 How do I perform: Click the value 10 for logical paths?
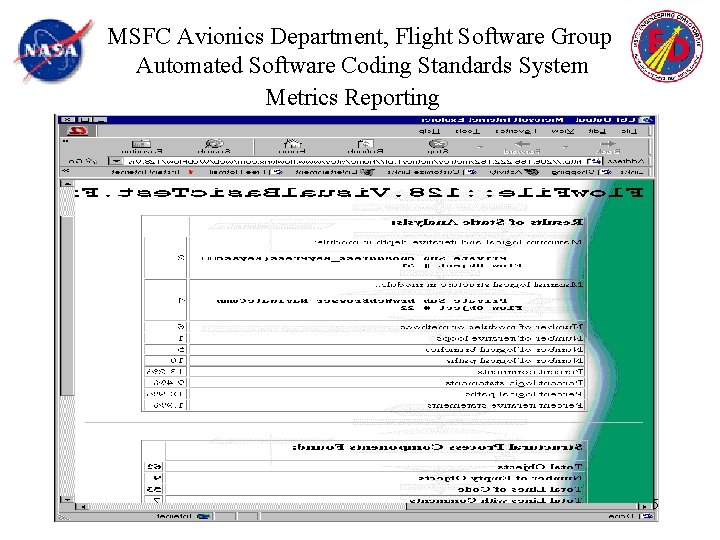pyautogui.click(x=177, y=361)
